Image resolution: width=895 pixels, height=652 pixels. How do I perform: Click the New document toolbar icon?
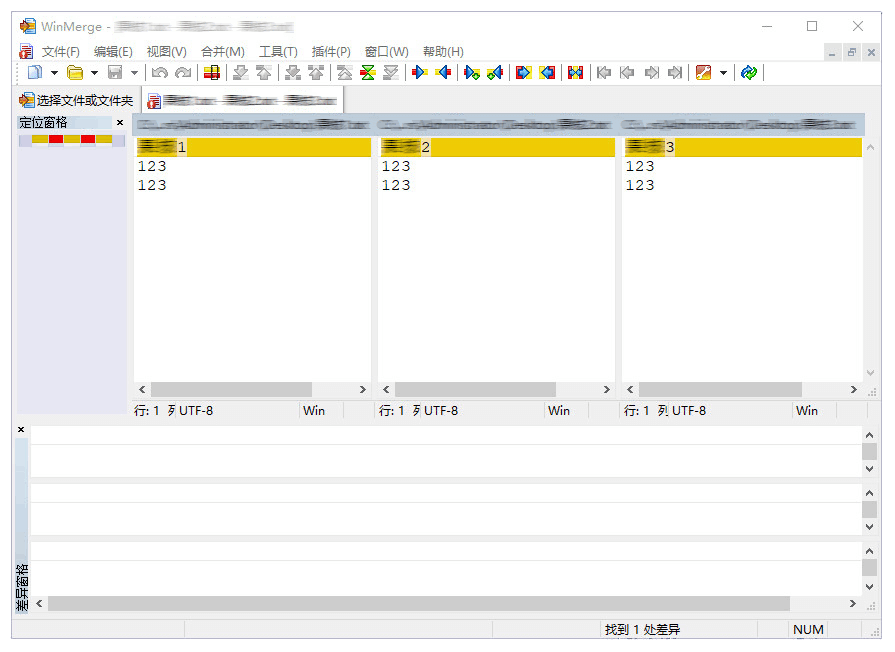pos(35,72)
